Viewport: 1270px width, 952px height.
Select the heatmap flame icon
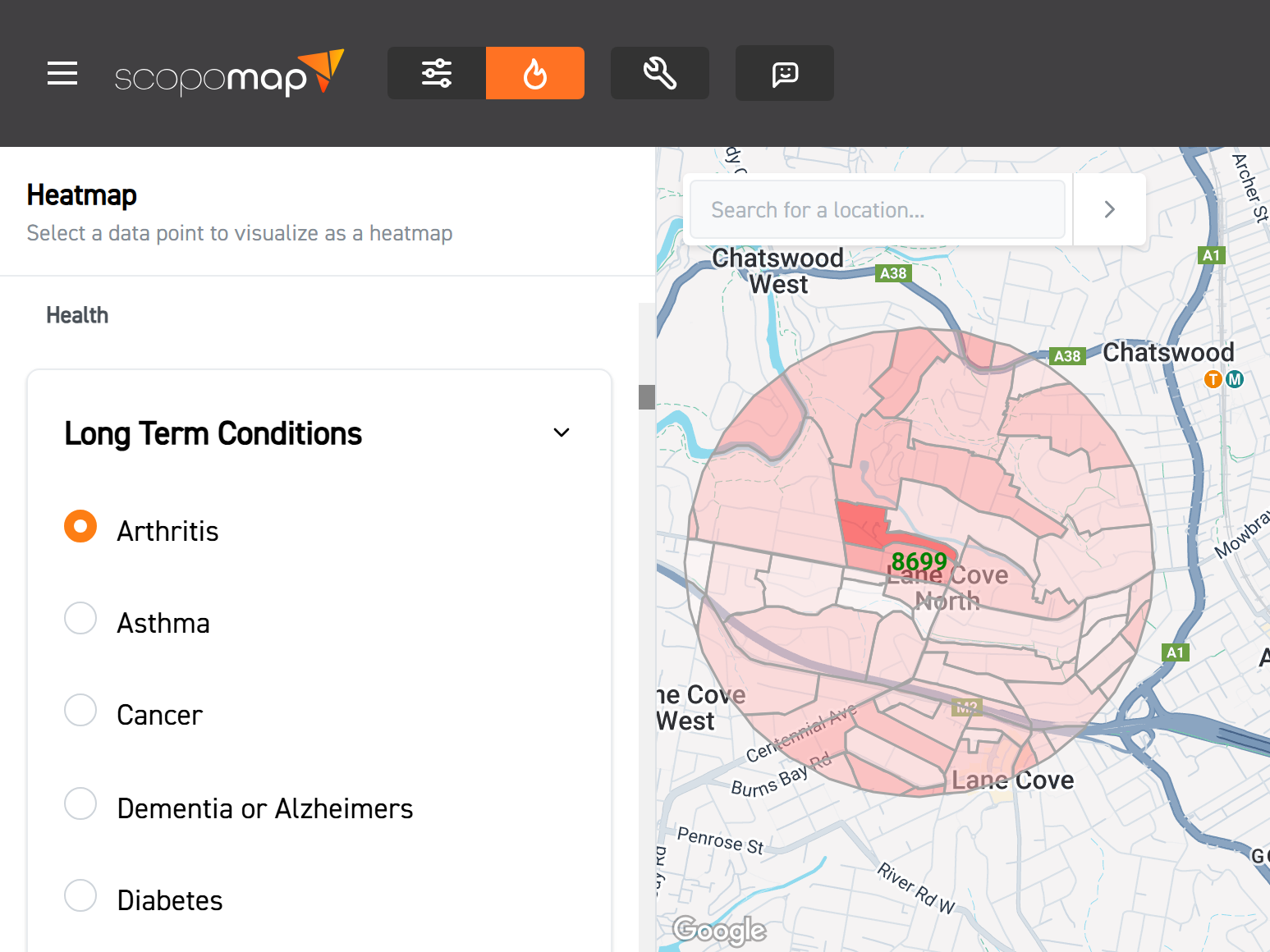[535, 73]
